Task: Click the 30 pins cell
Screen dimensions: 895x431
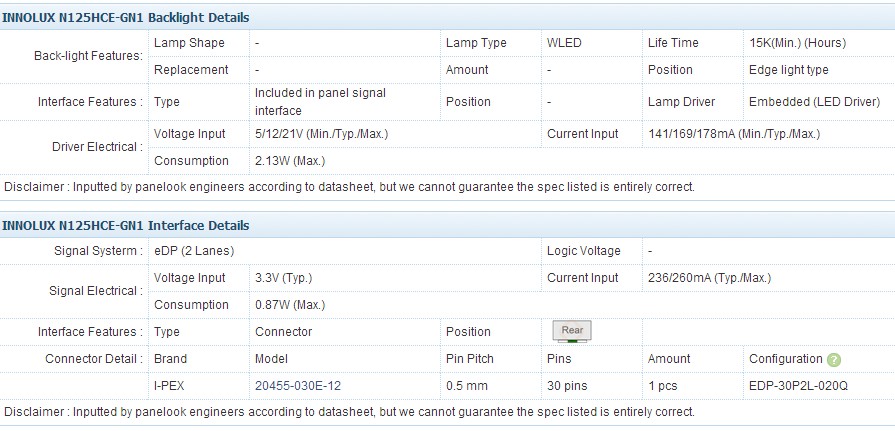Action: pos(567,386)
